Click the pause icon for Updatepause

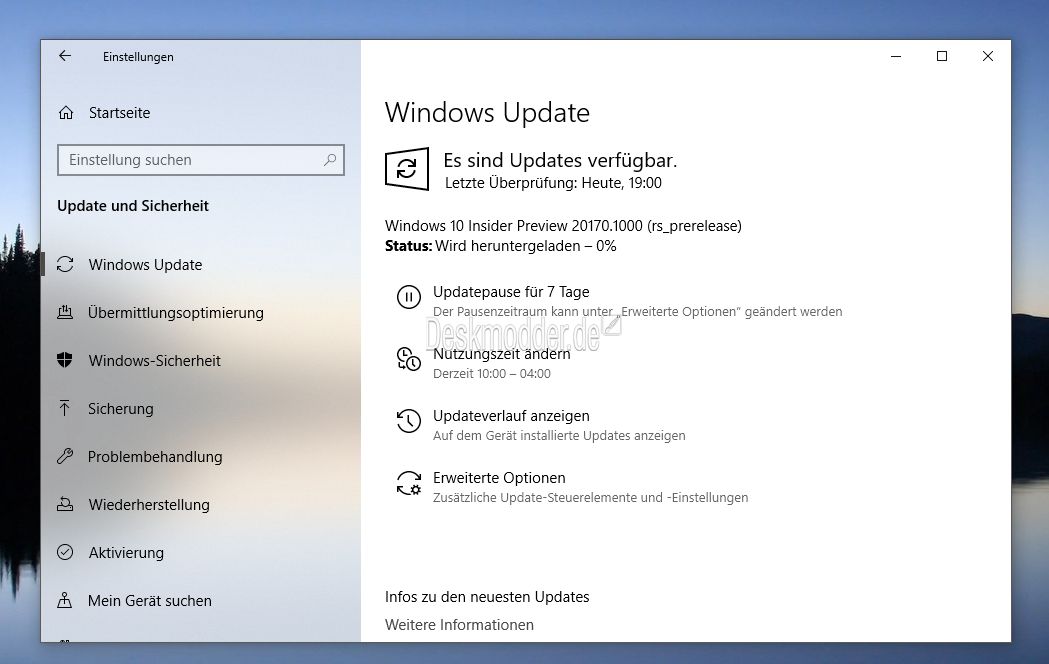(408, 297)
